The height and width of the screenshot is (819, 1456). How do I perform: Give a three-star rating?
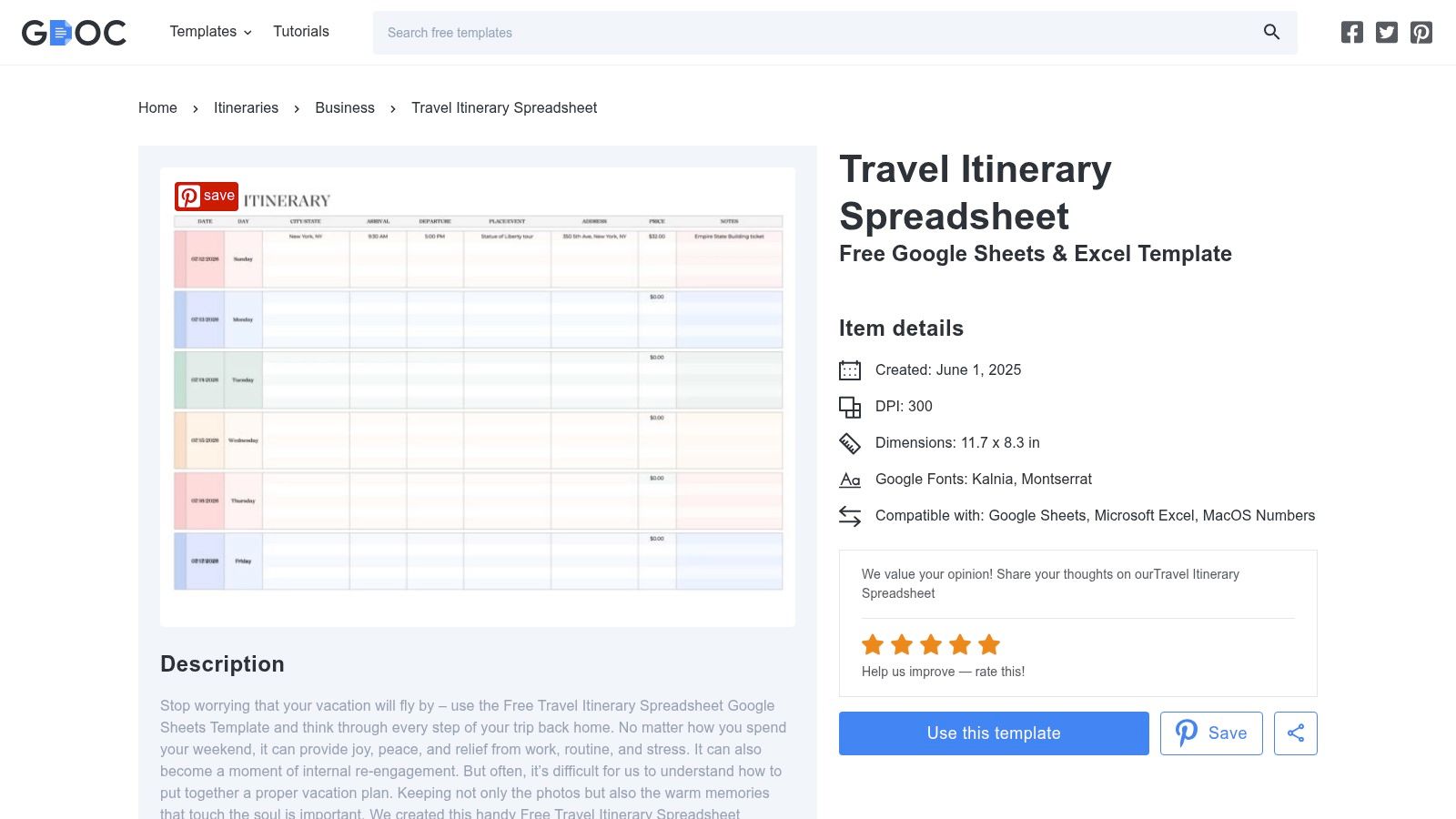tap(929, 644)
